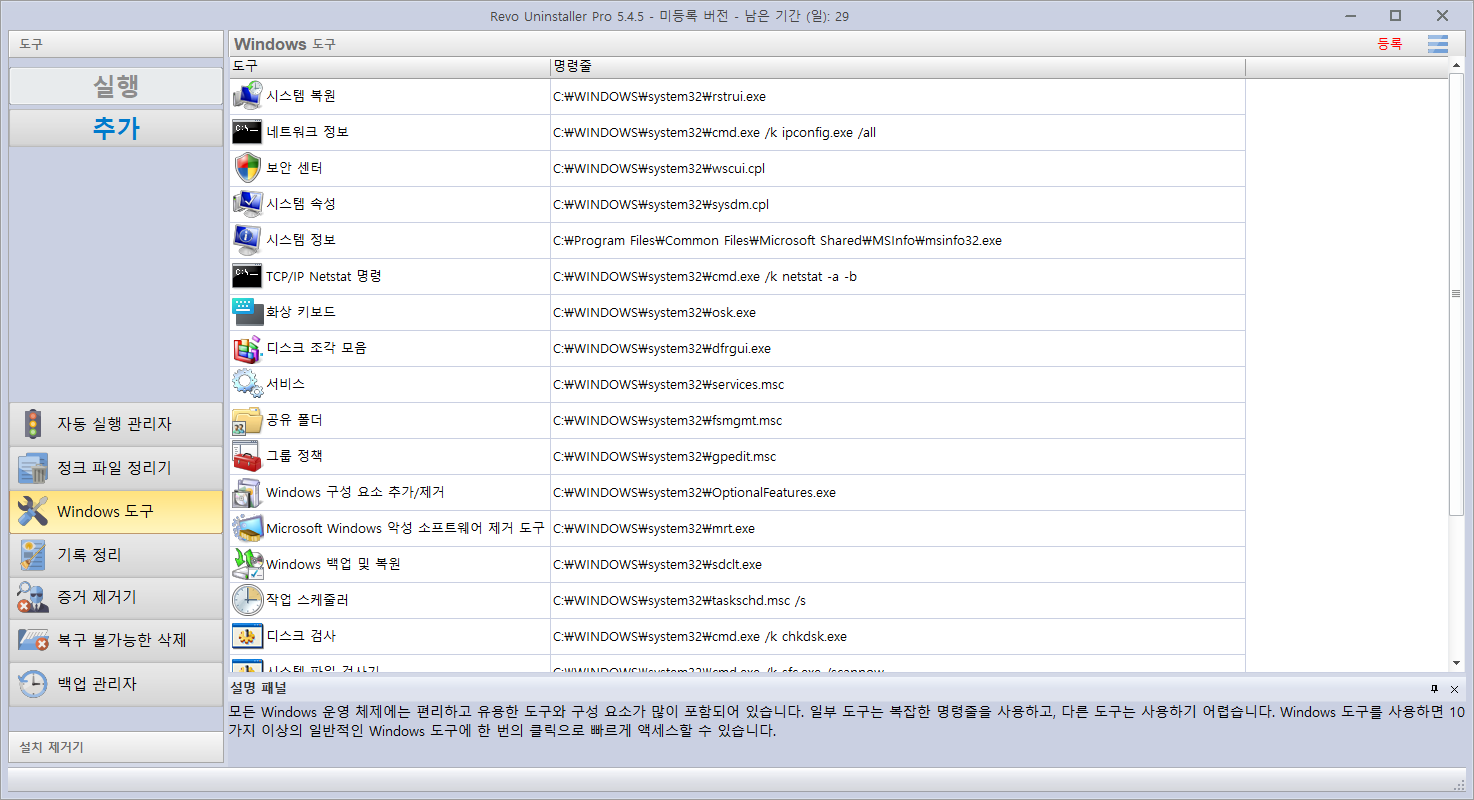
Task: Click the tool list scrollbar down arrow
Action: pos(1457,663)
